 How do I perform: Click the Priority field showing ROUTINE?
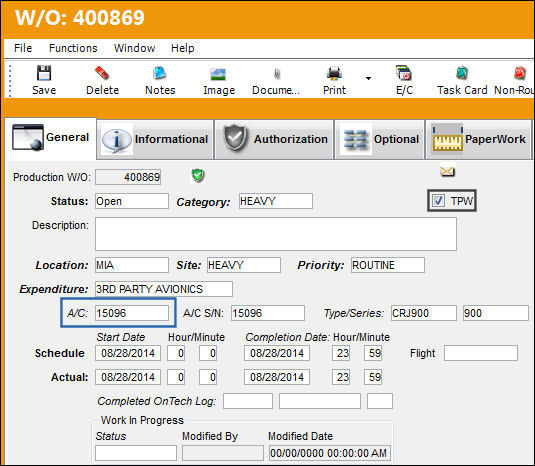tap(388, 265)
